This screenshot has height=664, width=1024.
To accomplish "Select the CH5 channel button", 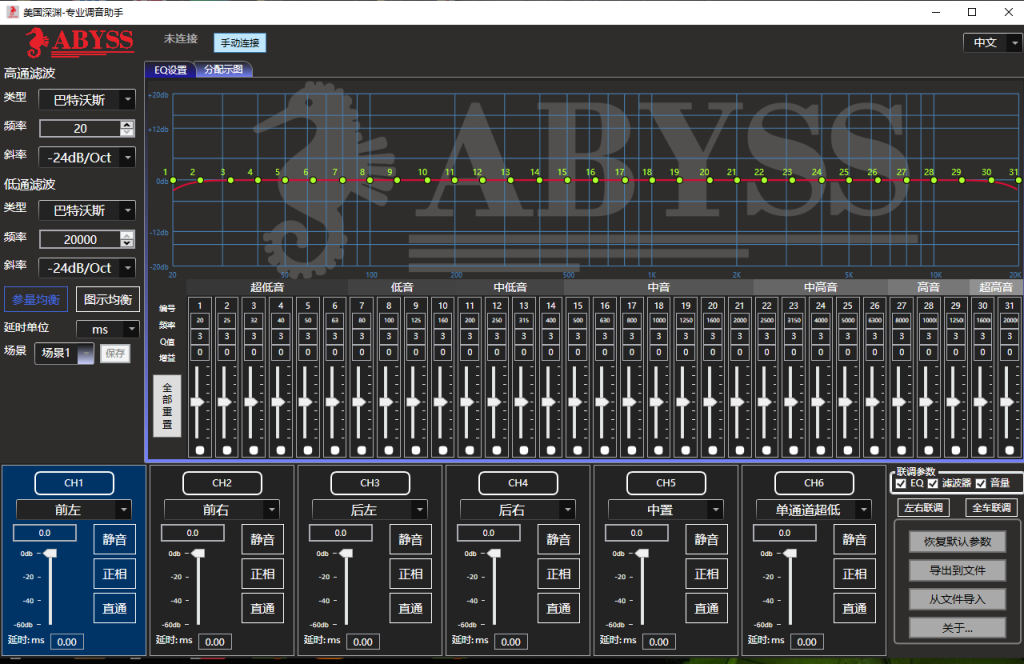I will (666, 483).
